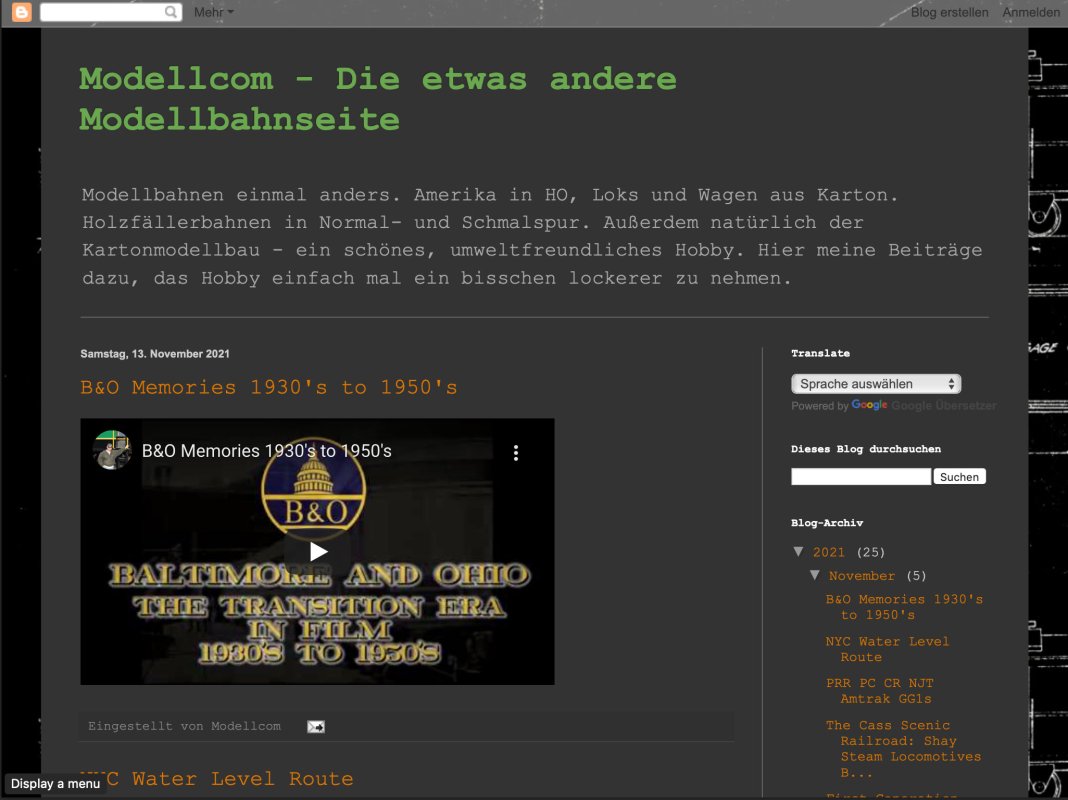Open the B&O Memories post title
The height and width of the screenshot is (800, 1068).
pos(269,387)
